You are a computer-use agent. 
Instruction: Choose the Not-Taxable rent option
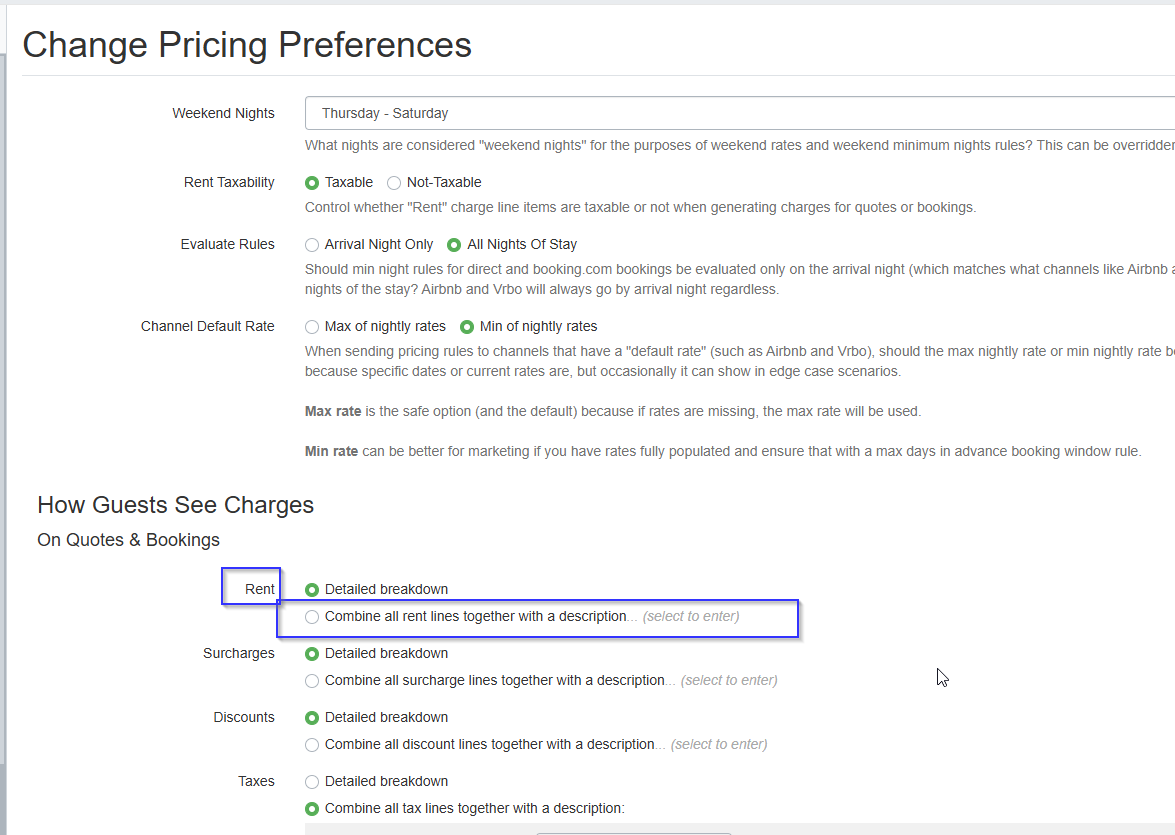pos(394,183)
